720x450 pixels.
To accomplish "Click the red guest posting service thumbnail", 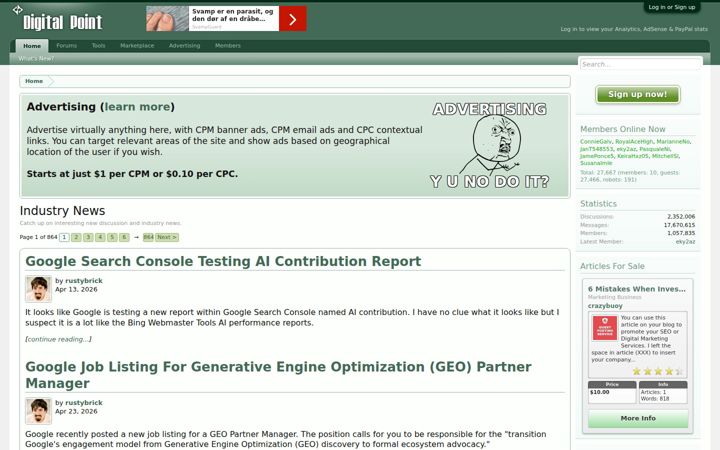I will click(x=605, y=328).
